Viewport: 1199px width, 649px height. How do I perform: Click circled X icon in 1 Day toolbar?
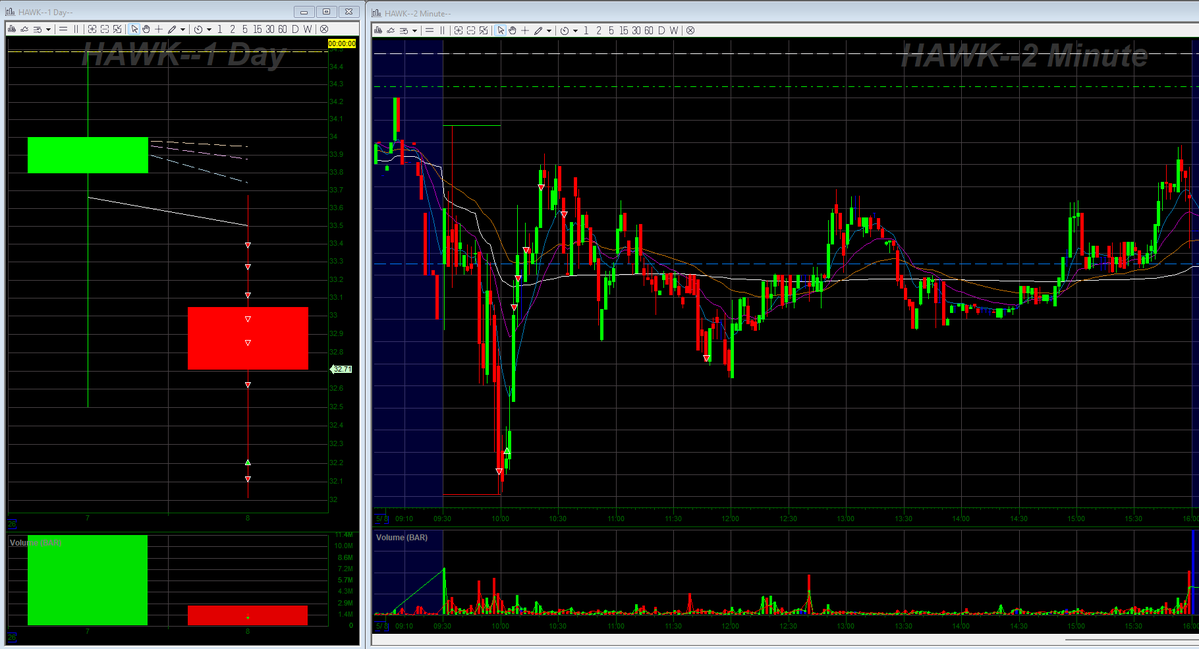(323, 29)
